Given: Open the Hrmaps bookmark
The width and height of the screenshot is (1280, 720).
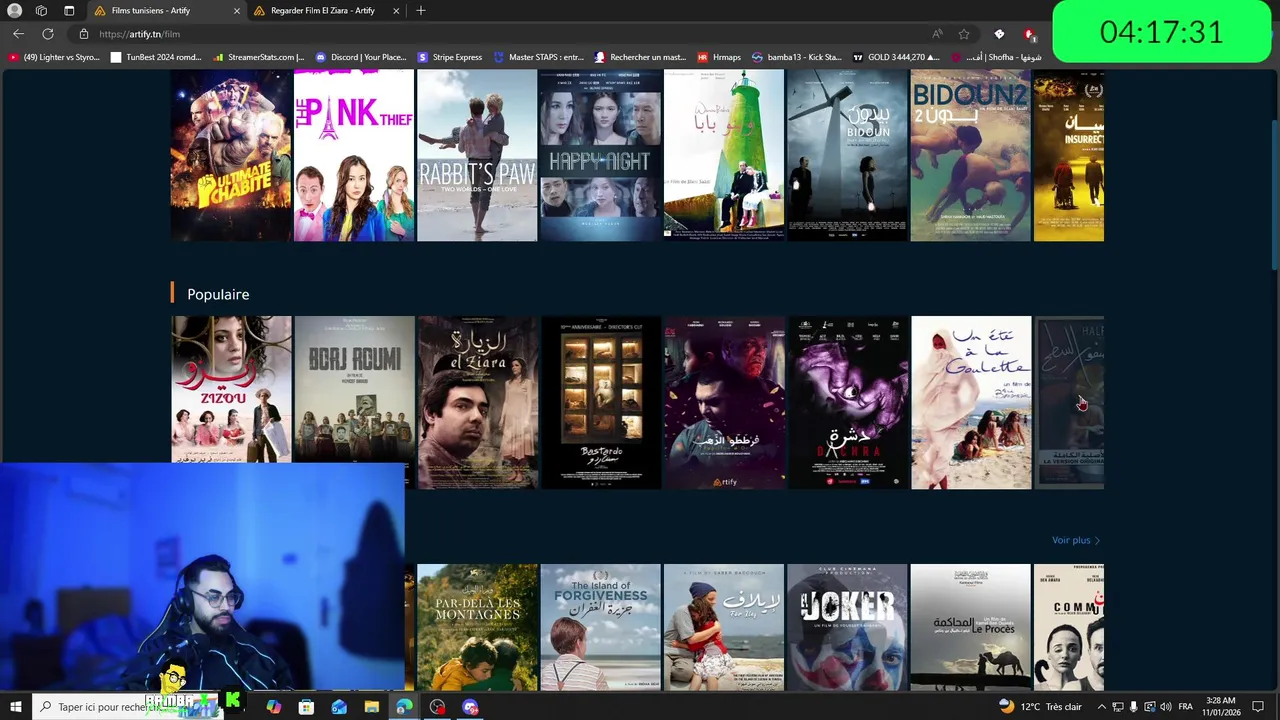Looking at the screenshot, I should pyautogui.click(x=719, y=57).
